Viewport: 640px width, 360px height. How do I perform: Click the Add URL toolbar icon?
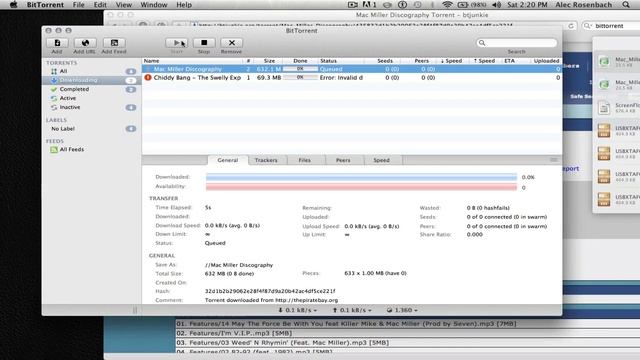[x=85, y=43]
